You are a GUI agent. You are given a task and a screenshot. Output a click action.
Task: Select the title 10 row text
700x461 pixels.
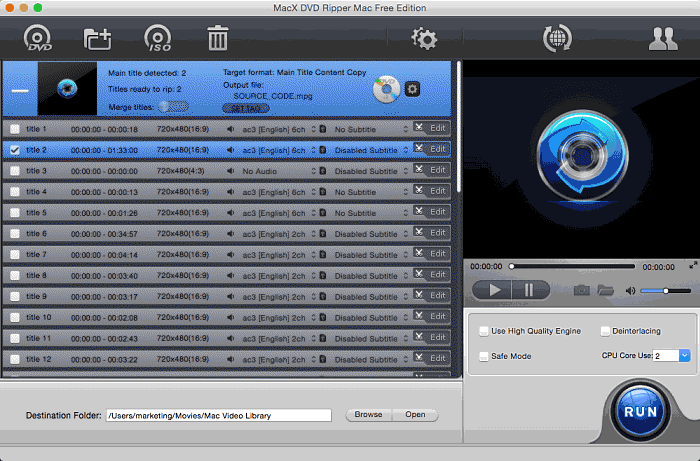pos(39,317)
